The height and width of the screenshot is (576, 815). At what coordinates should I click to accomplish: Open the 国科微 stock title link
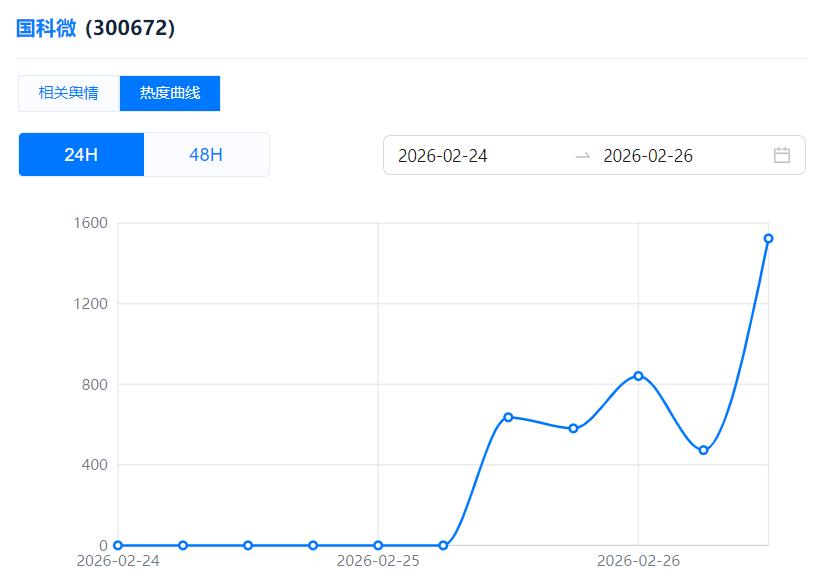click(x=46, y=28)
